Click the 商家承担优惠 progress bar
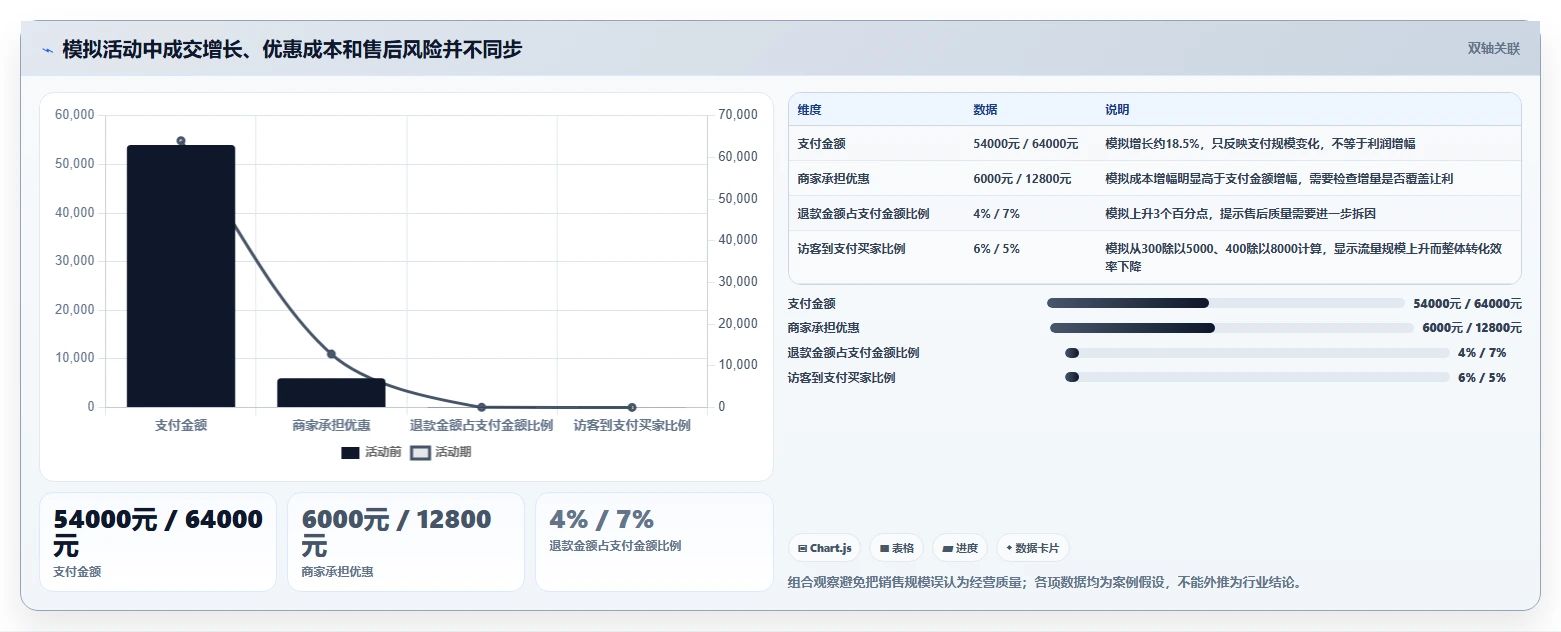The height and width of the screenshot is (632, 1561). pyautogui.click(x=1232, y=328)
